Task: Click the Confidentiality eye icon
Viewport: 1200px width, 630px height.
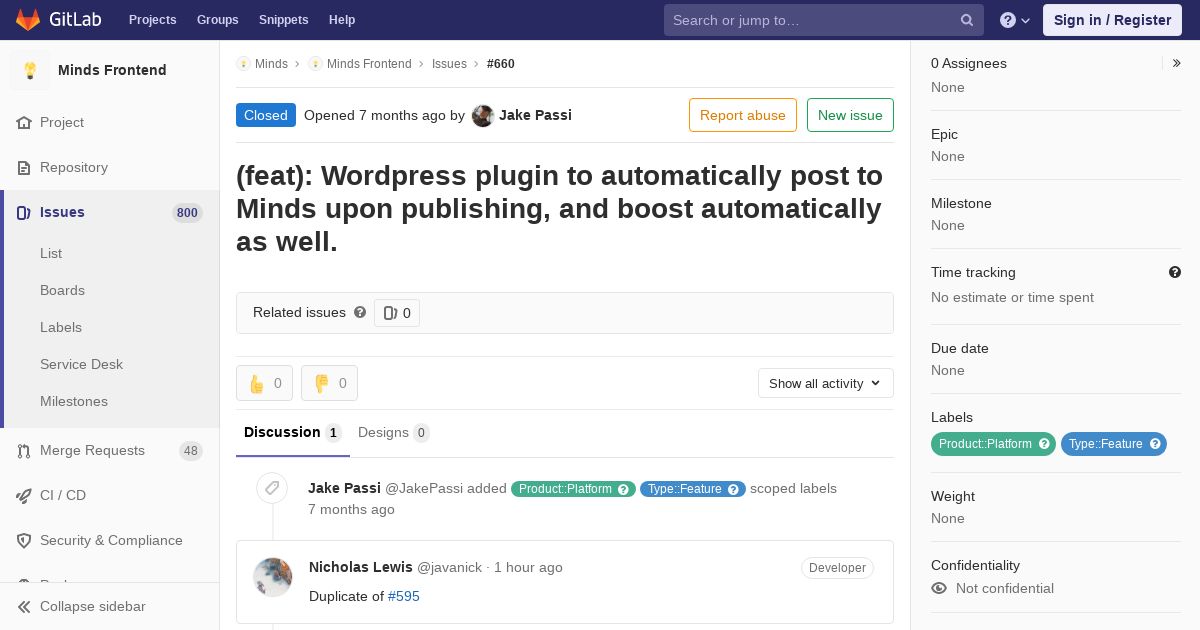Action: pos(939,588)
